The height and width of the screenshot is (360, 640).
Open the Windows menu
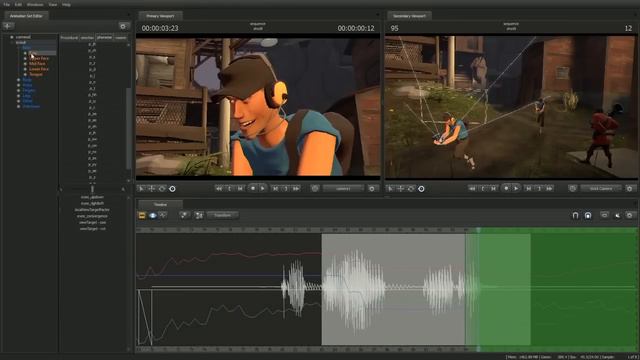click(x=35, y=4)
